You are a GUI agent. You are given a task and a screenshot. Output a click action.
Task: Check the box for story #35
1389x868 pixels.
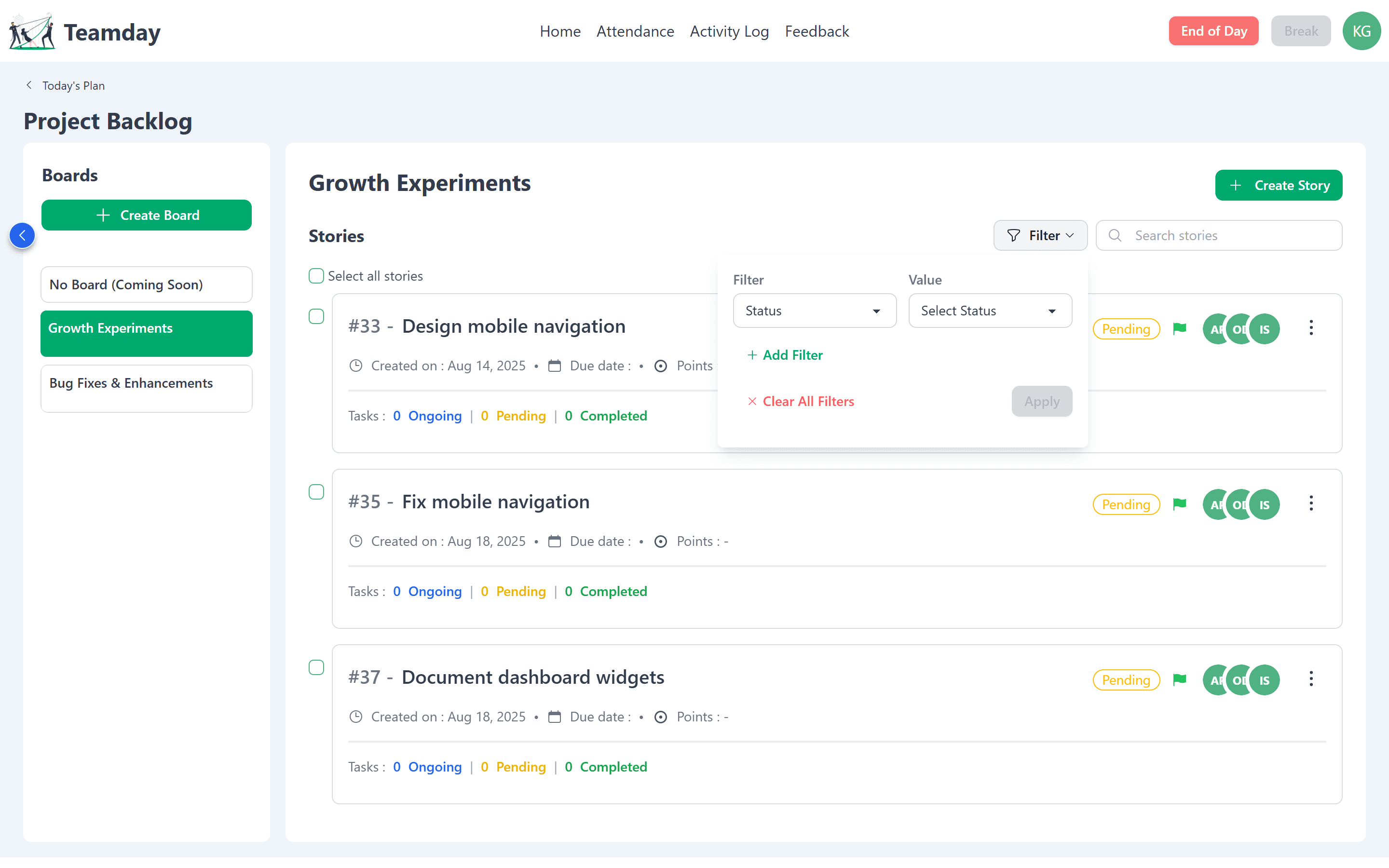tap(316, 492)
